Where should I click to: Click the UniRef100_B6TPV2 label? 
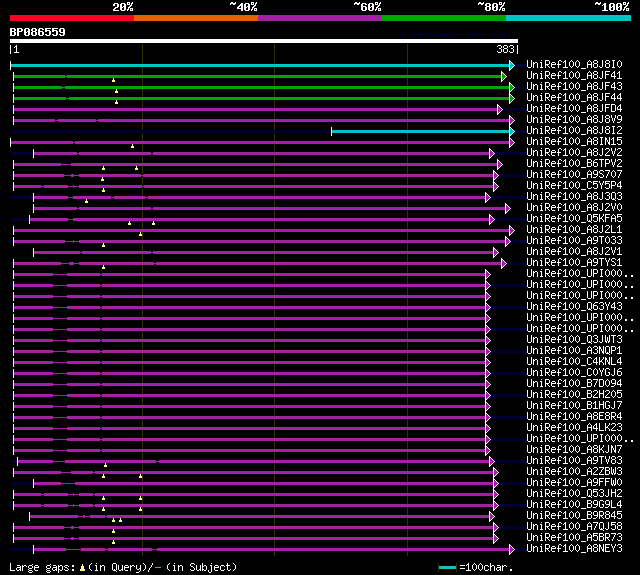tap(574, 164)
